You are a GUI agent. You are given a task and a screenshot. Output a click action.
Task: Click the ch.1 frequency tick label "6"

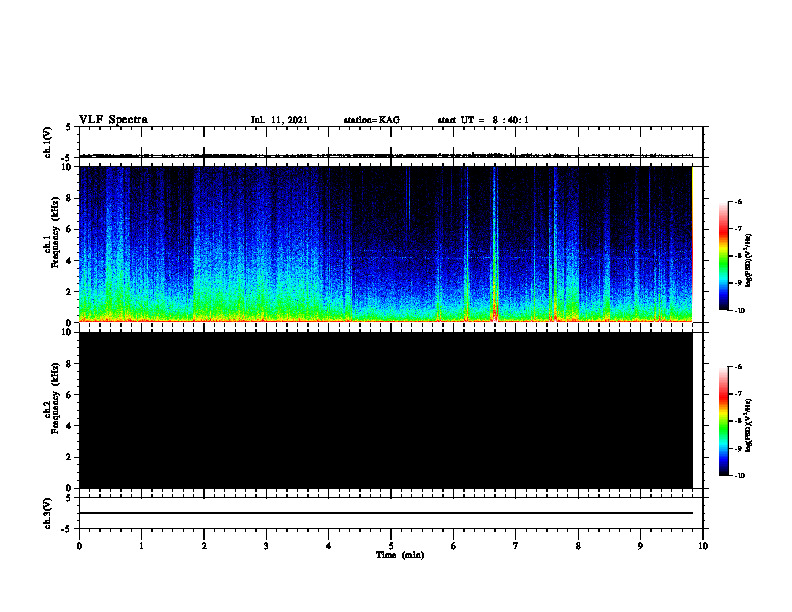click(x=69, y=229)
